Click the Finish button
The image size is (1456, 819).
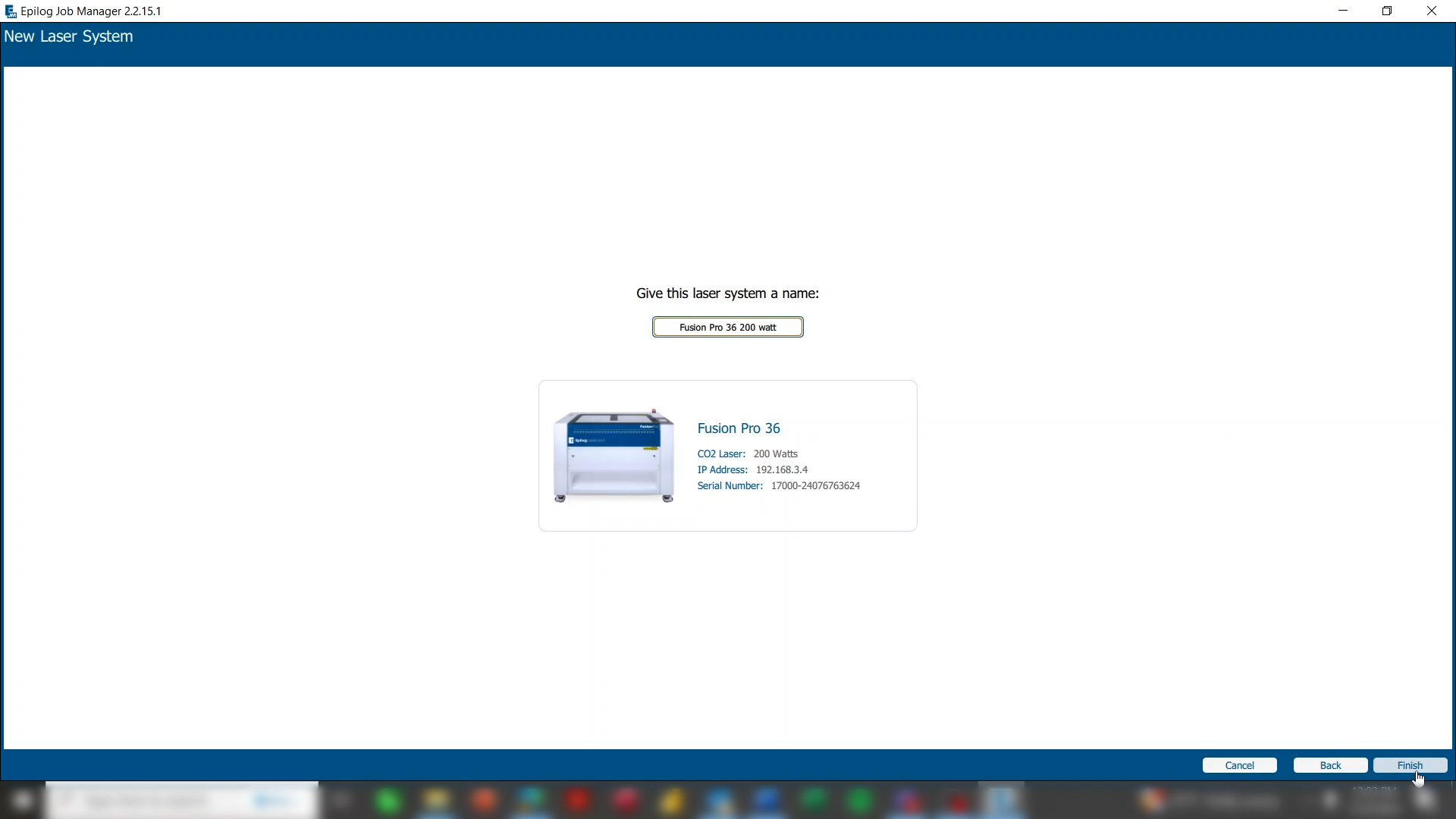pyautogui.click(x=1410, y=765)
